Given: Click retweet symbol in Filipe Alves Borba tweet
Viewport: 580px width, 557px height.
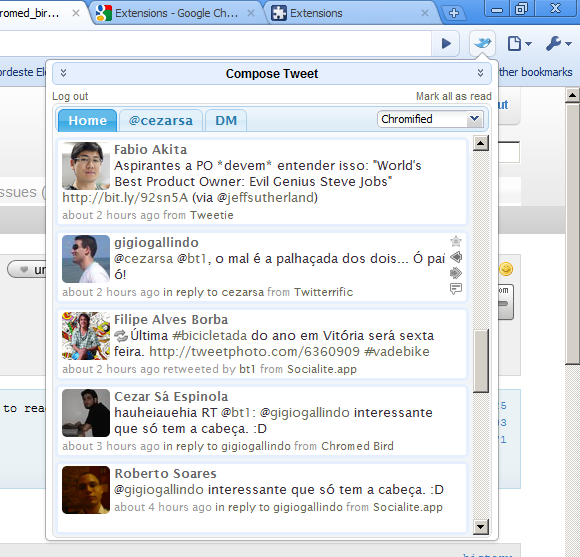Looking at the screenshot, I should [x=121, y=336].
